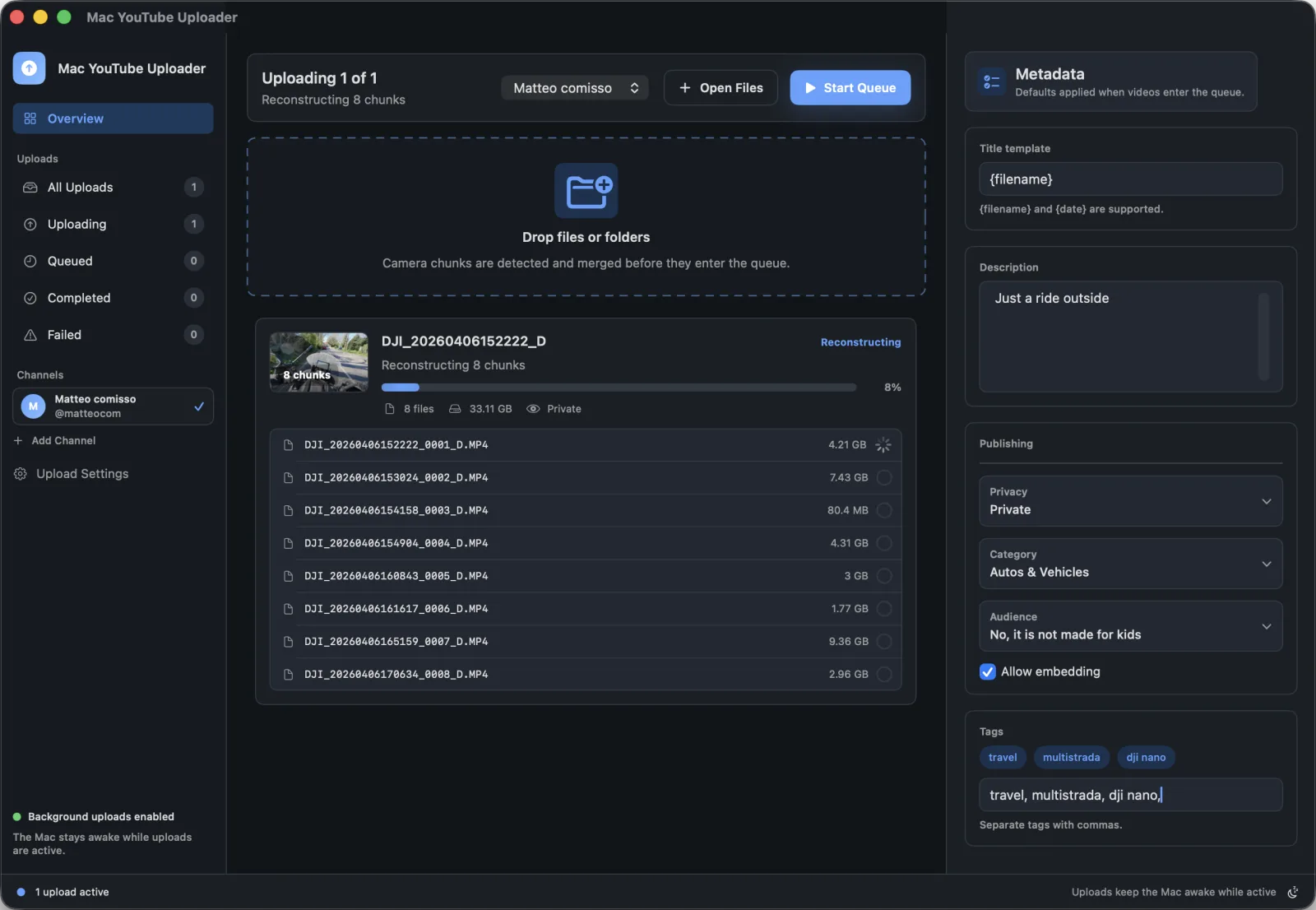Click the plus icon beside Add Channel

pyautogui.click(x=18, y=441)
